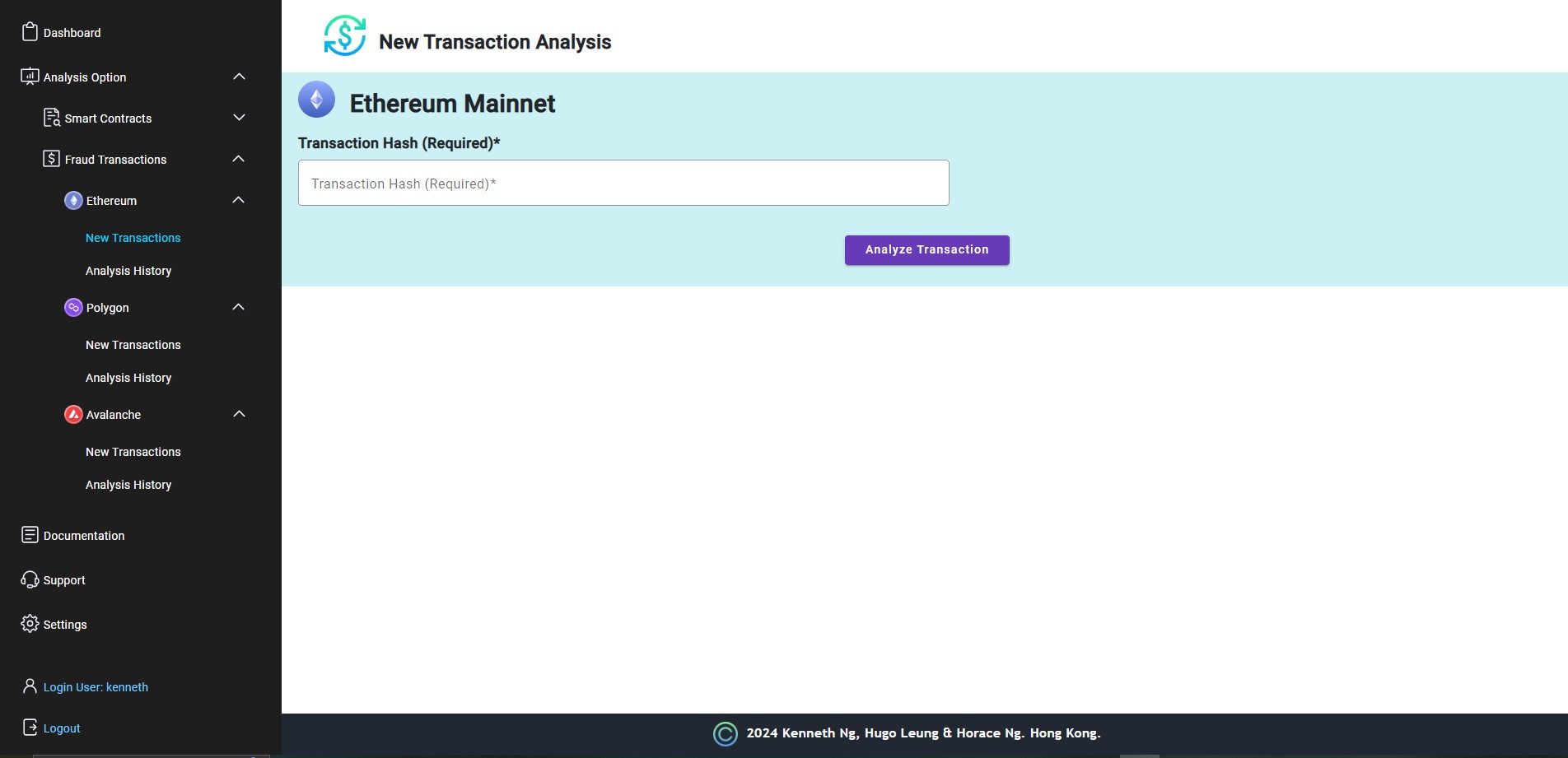Click the Transaction Hash (Required)* label

click(399, 143)
